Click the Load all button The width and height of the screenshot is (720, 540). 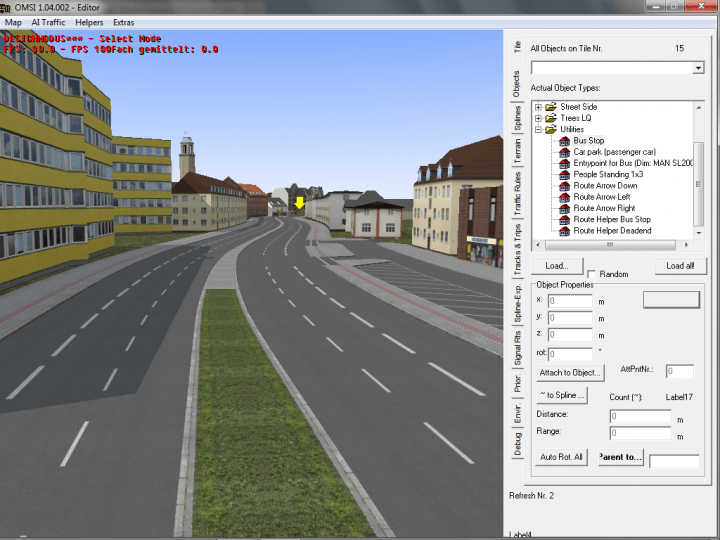680,266
